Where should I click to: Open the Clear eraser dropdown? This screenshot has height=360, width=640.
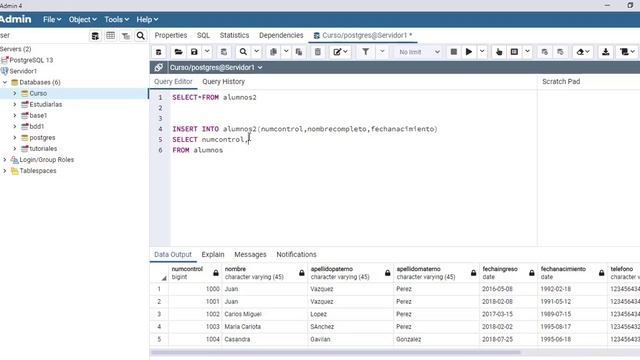[x=583, y=52]
